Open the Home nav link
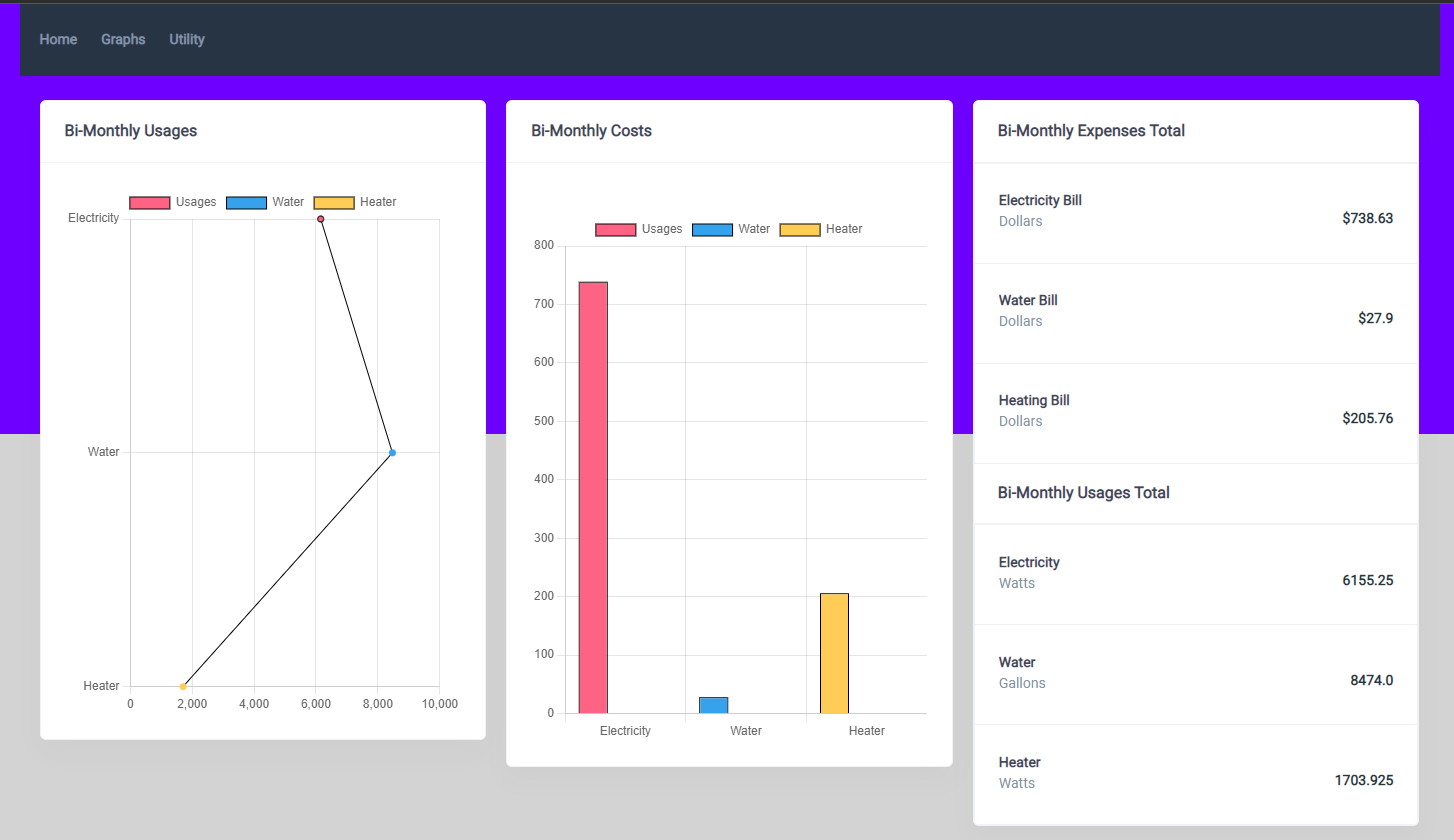This screenshot has width=1454, height=840. [58, 39]
